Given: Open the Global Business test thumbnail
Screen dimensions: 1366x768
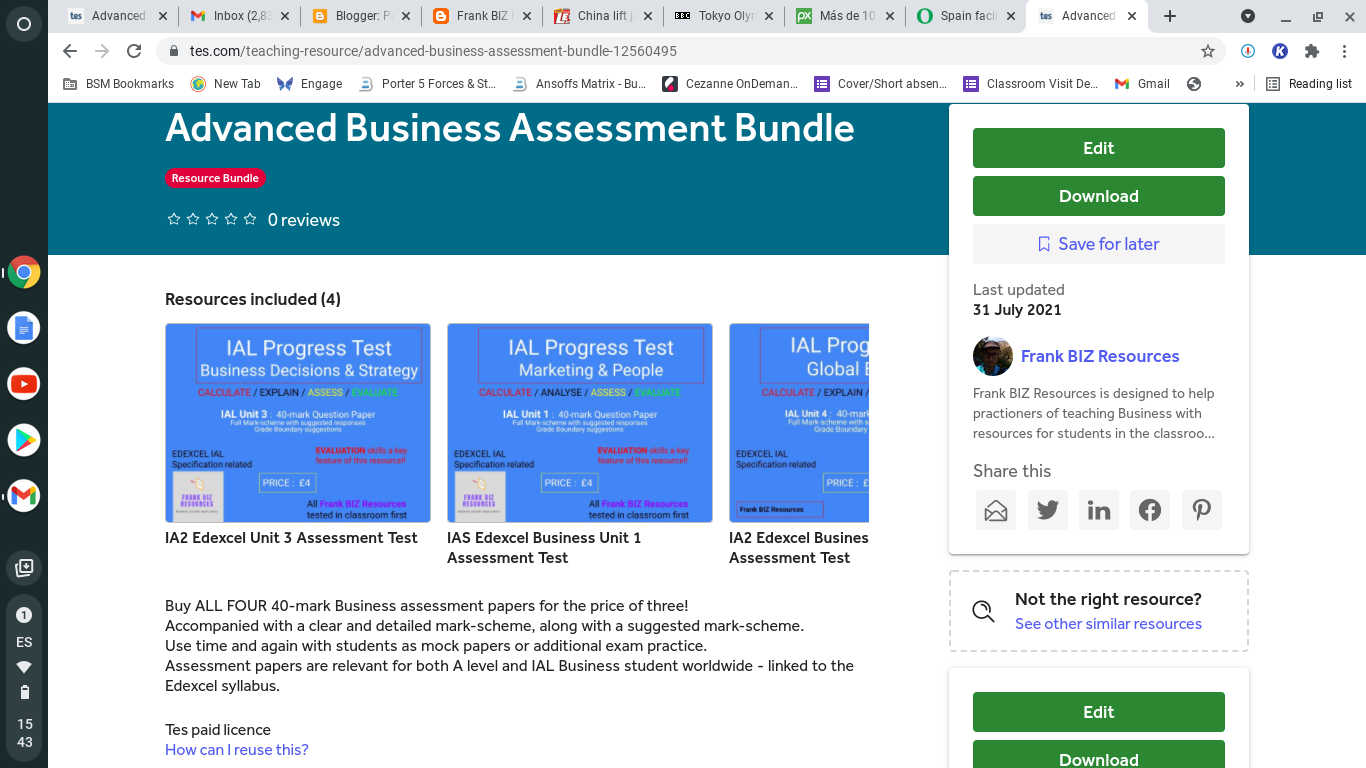Looking at the screenshot, I should [x=799, y=422].
